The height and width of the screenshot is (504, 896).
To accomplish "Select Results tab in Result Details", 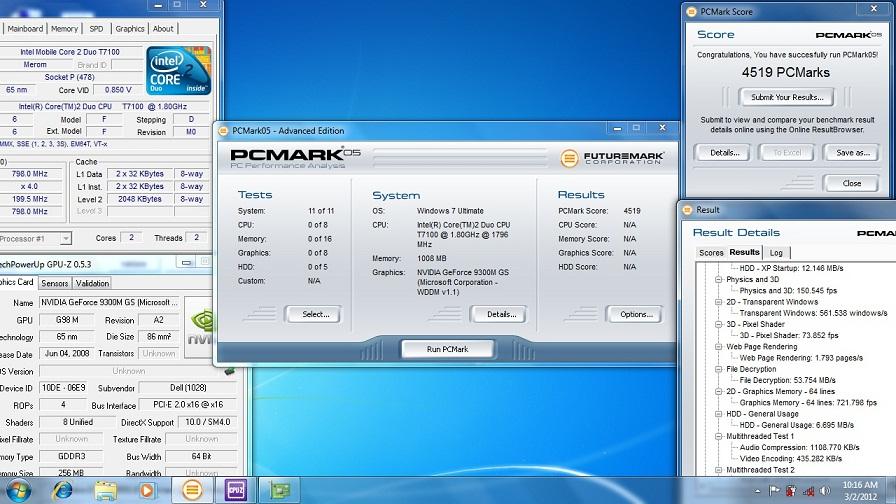I will point(744,252).
